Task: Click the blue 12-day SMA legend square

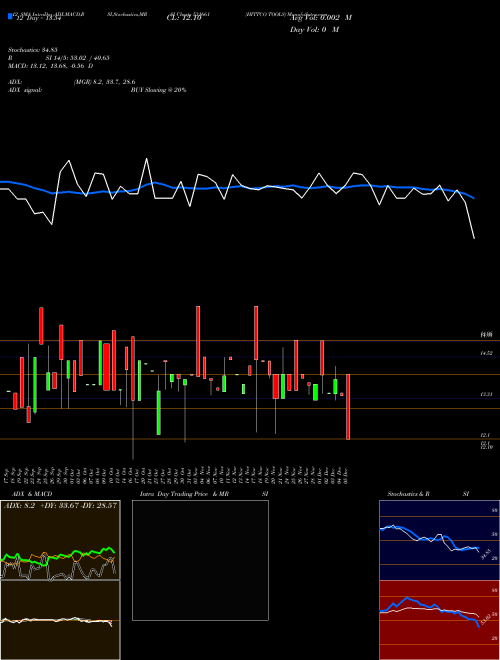Action: coord(10,17)
